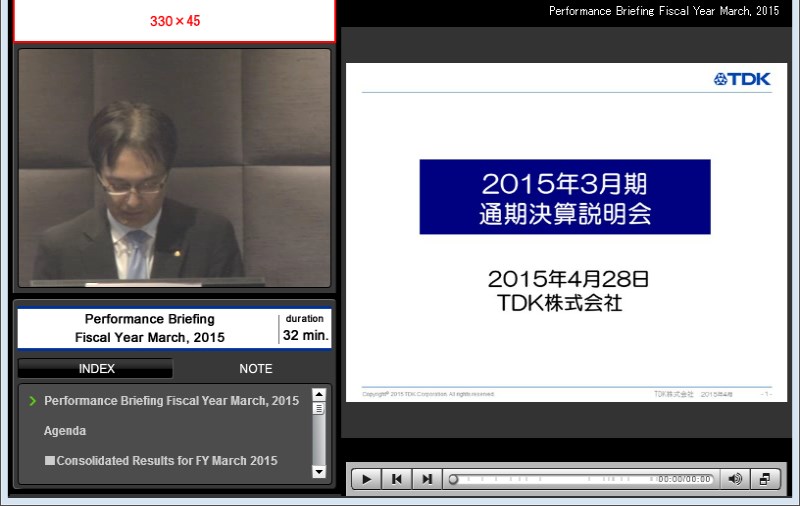Click the 330×45 banner placeholder

(174, 20)
